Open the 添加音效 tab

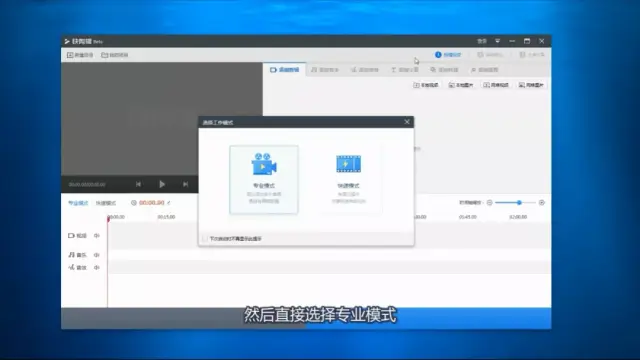coord(365,70)
